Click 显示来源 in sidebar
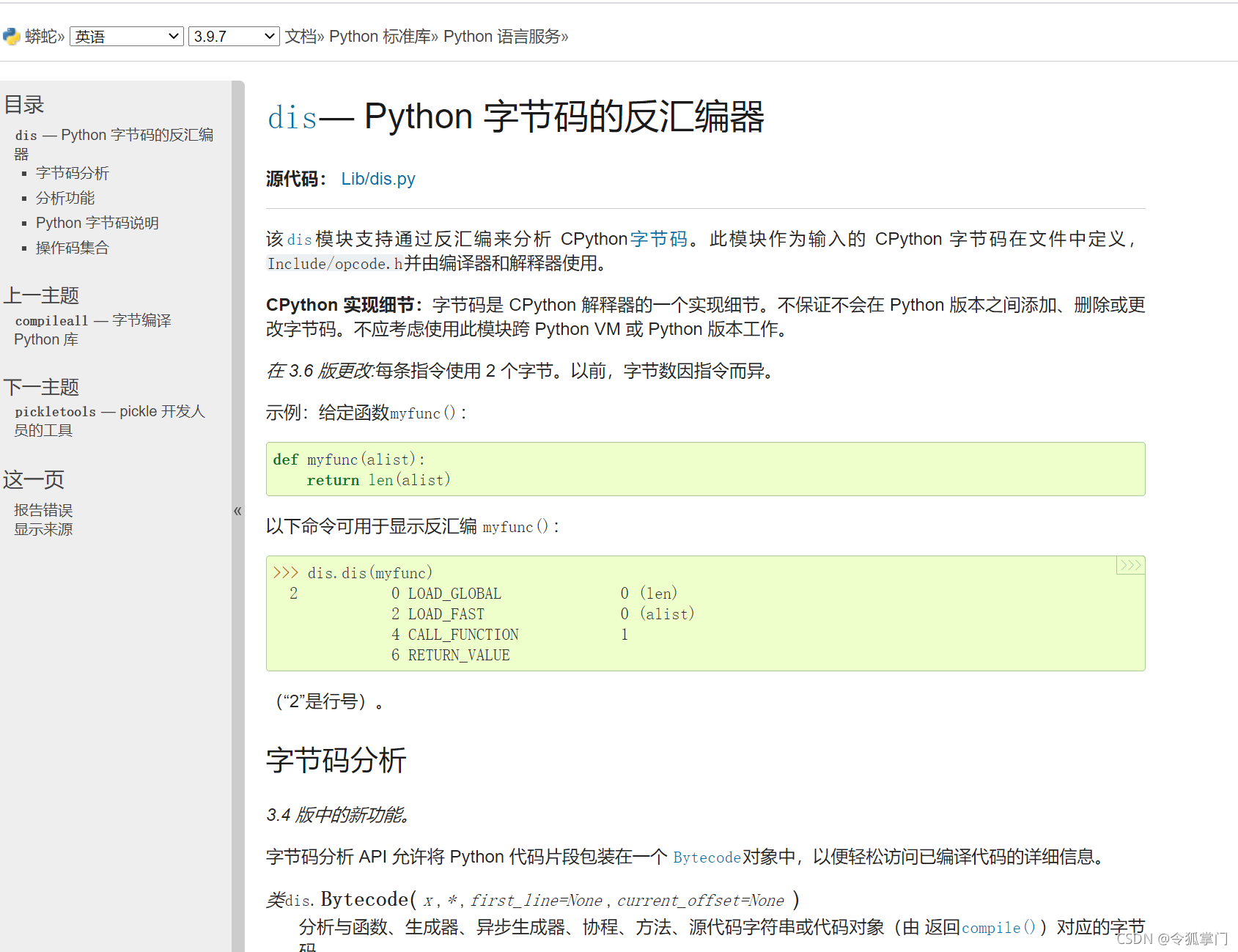 (43, 529)
